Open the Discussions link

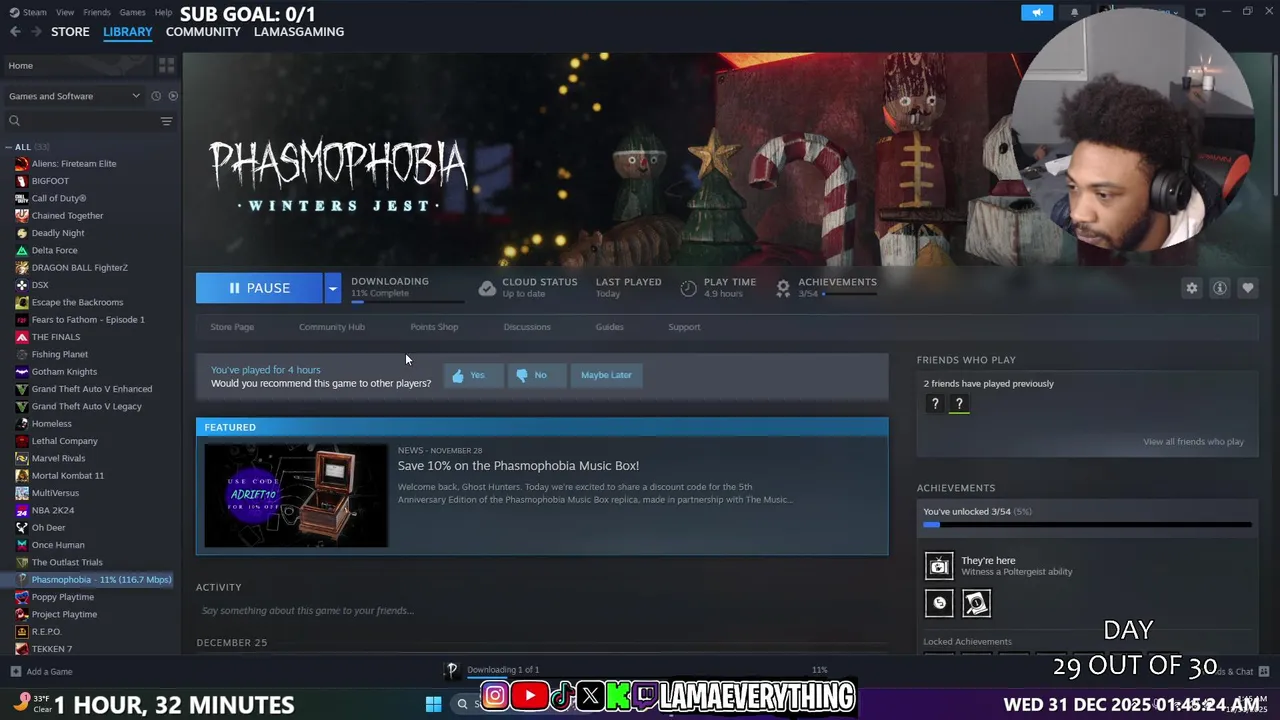coord(527,327)
